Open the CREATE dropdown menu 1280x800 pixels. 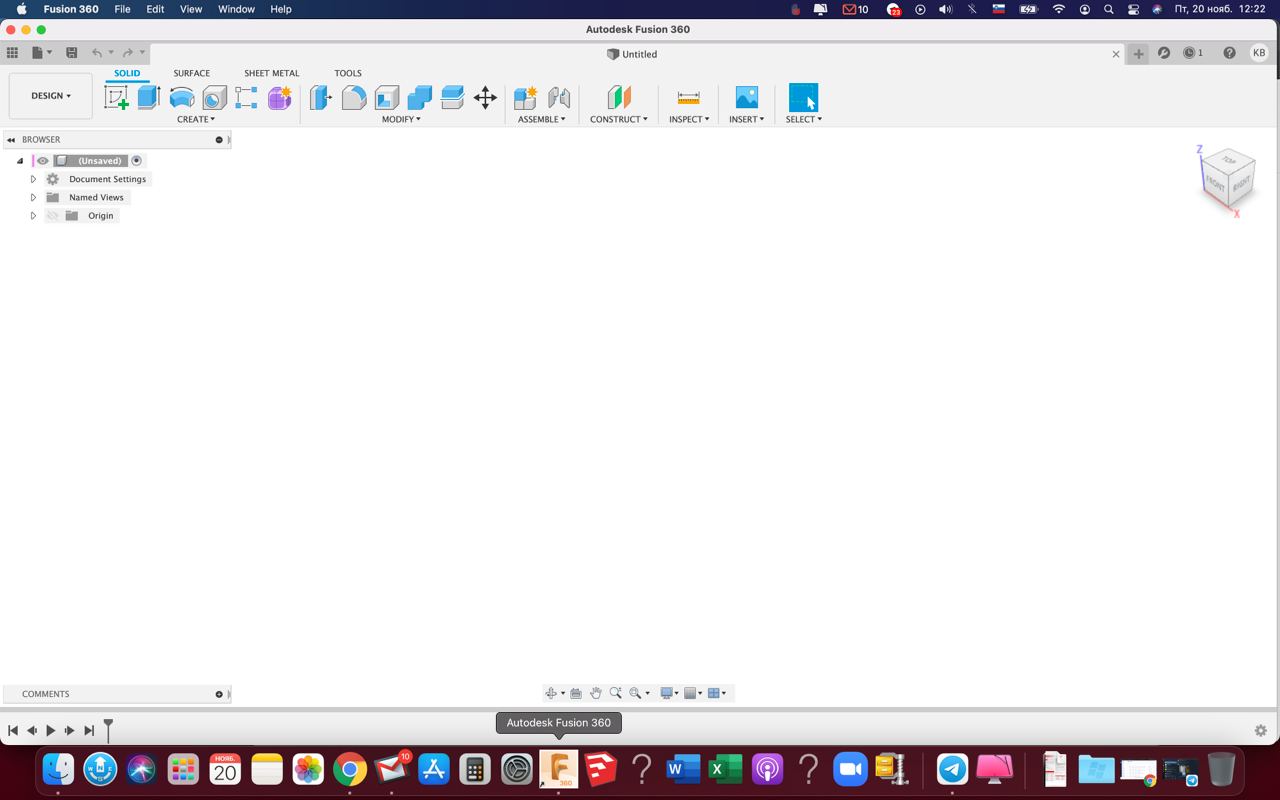(x=196, y=119)
